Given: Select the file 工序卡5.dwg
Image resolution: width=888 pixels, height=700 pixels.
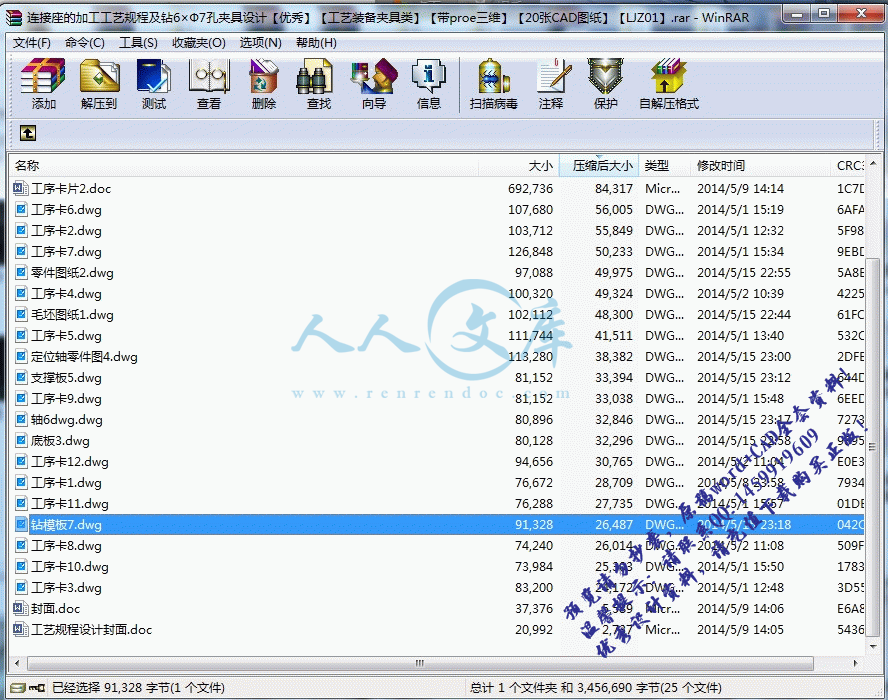Looking at the screenshot, I should coord(66,335).
